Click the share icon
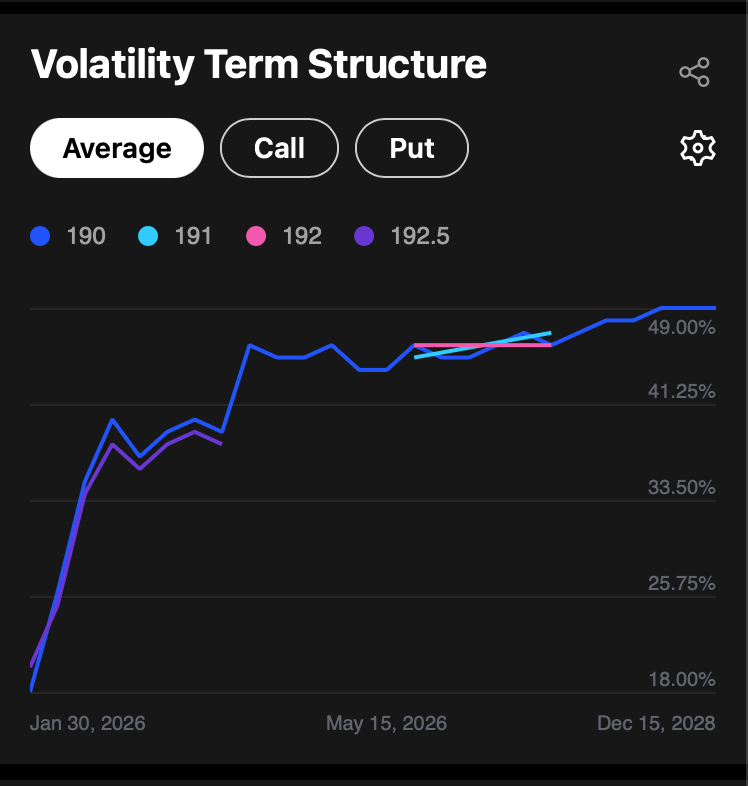The width and height of the screenshot is (748, 786). (x=694, y=72)
